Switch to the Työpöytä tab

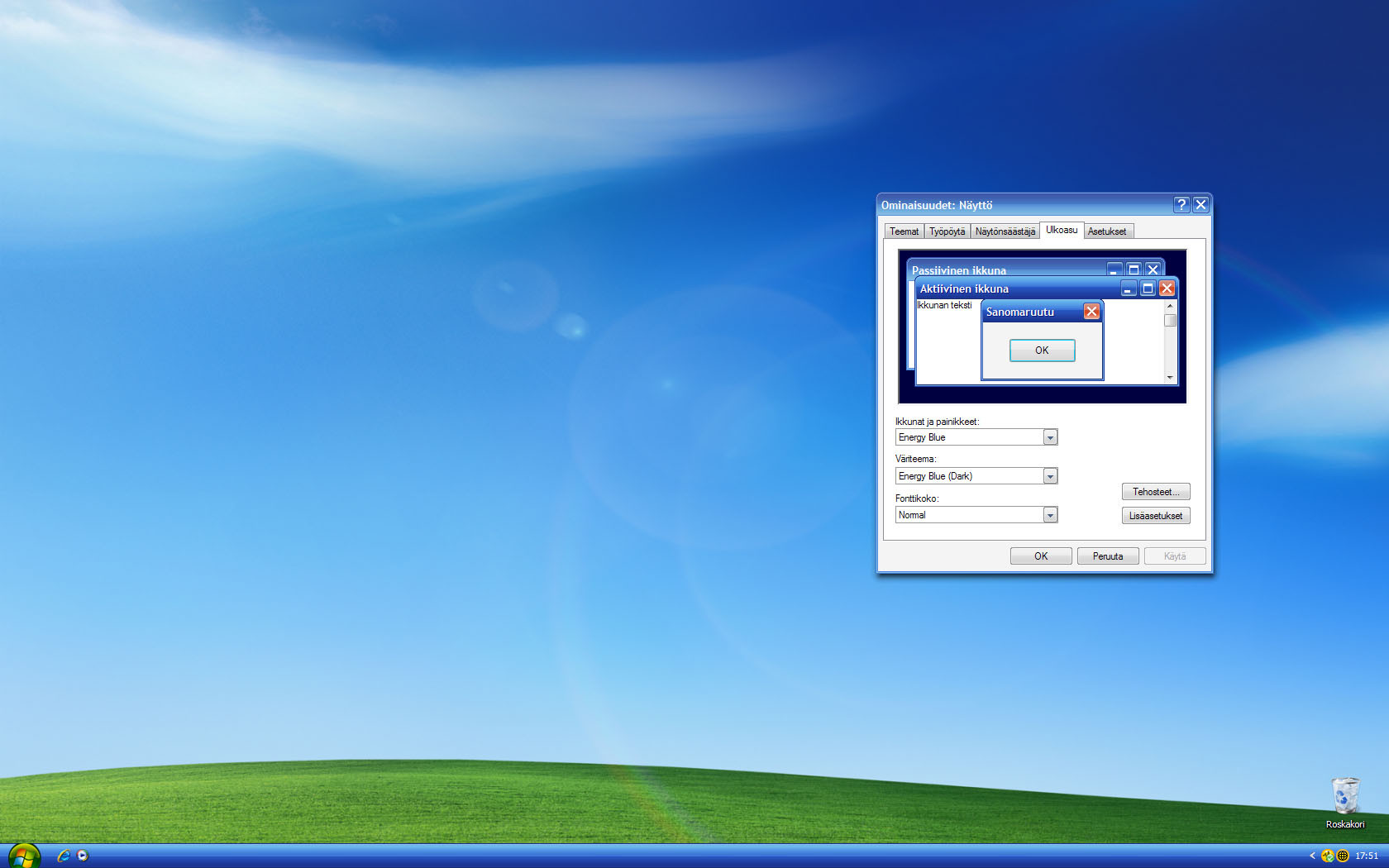pyautogui.click(x=947, y=231)
